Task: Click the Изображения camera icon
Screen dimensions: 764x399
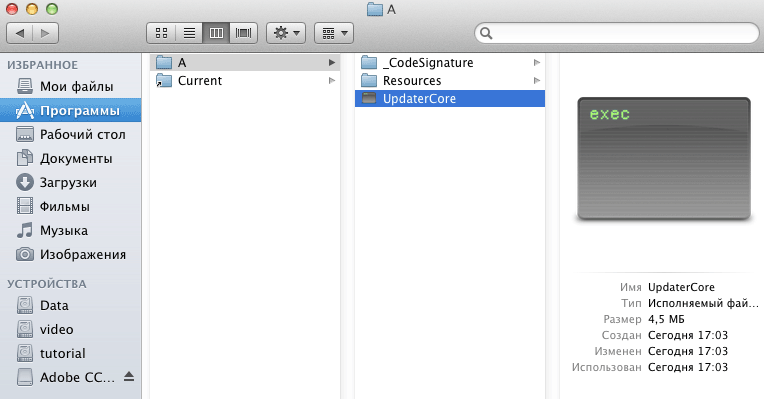Action: coord(25,254)
